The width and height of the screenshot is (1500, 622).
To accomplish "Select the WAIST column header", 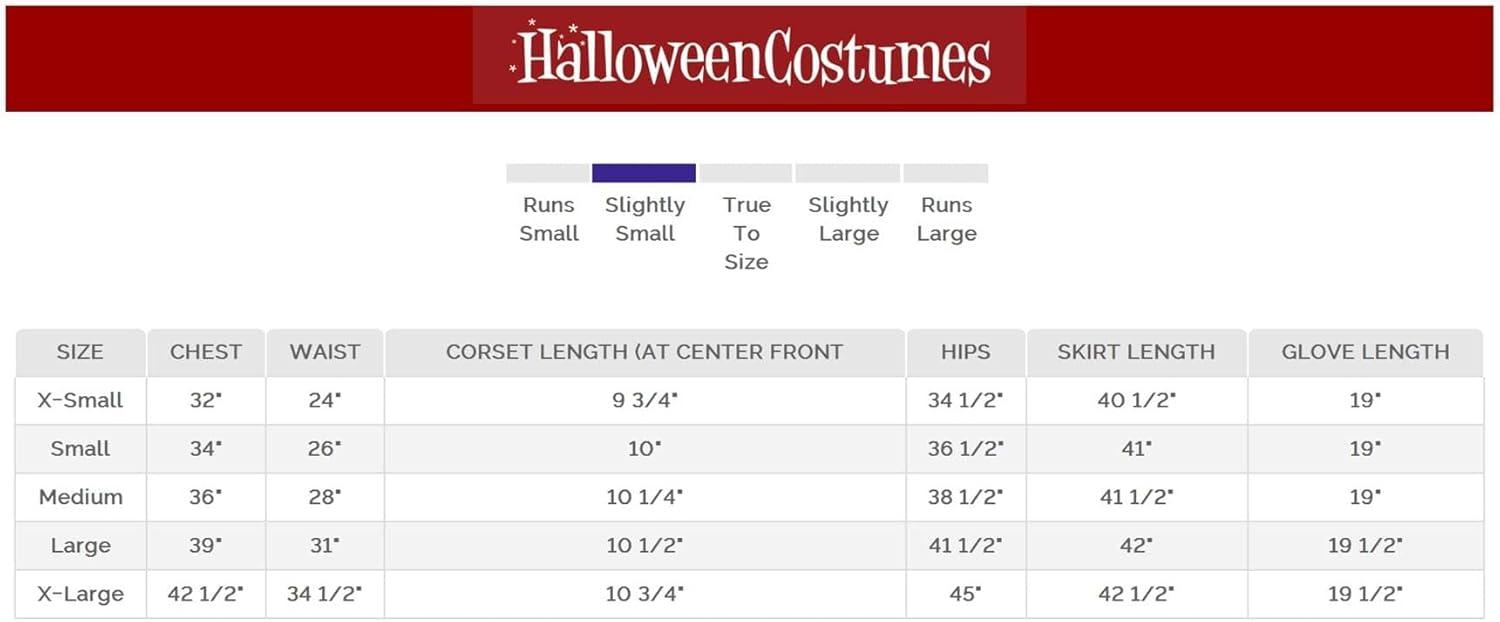I will 324,352.
